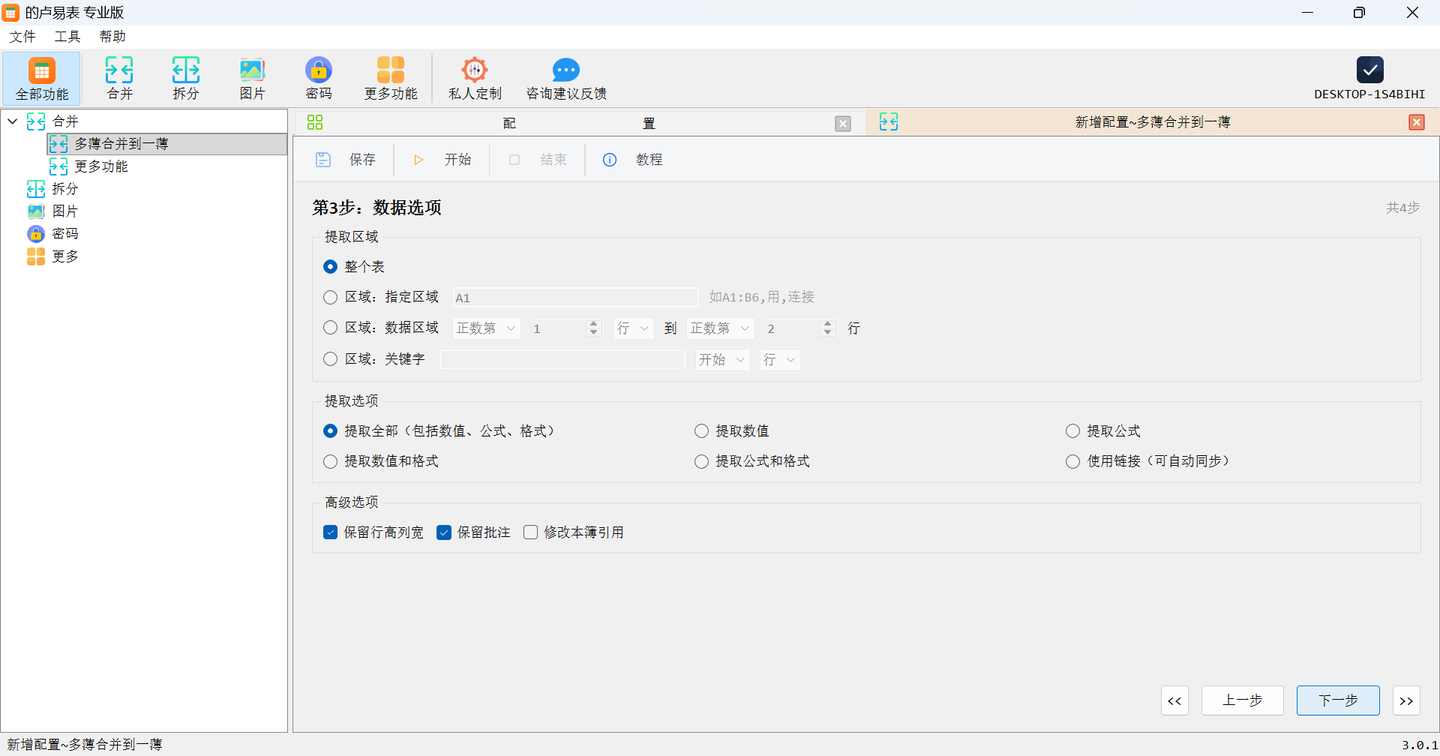Click the 结束 stop icon
The width and height of the screenshot is (1440, 756).
(514, 160)
